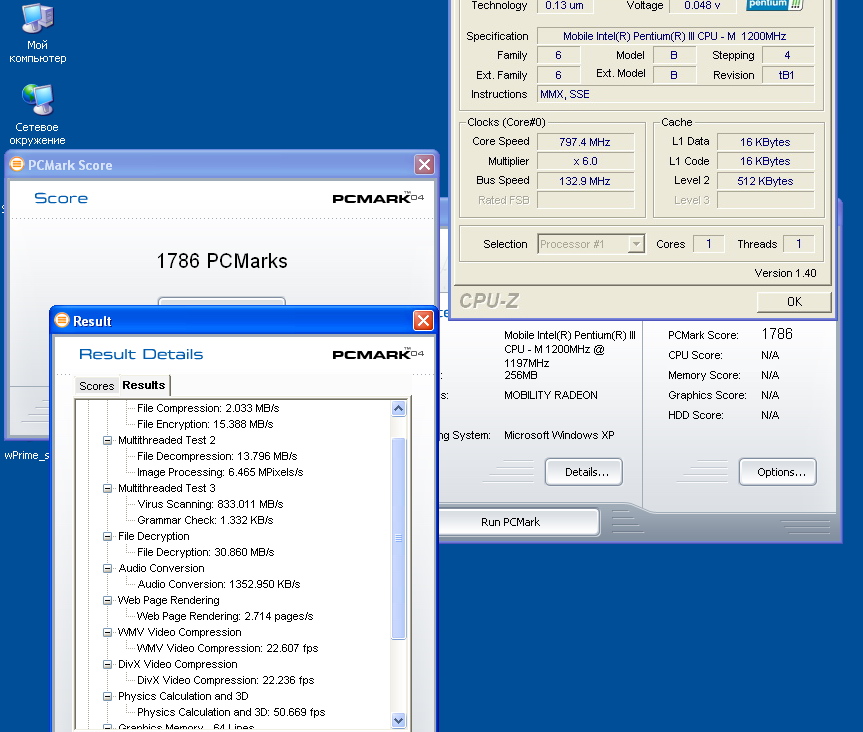
Task: Close the PCMark Score window
Action: pyautogui.click(x=424, y=164)
